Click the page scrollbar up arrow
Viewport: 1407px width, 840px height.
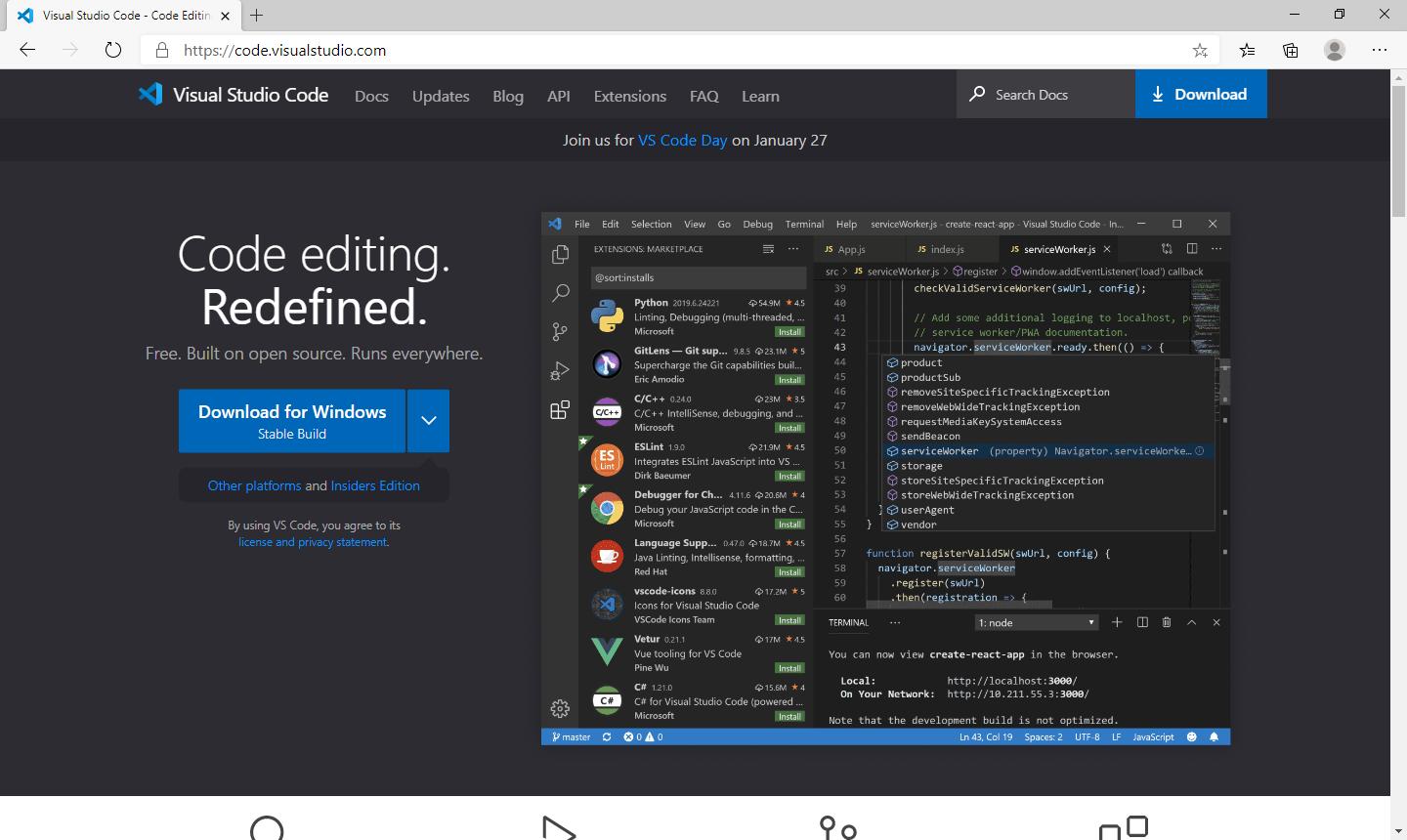point(1398,78)
